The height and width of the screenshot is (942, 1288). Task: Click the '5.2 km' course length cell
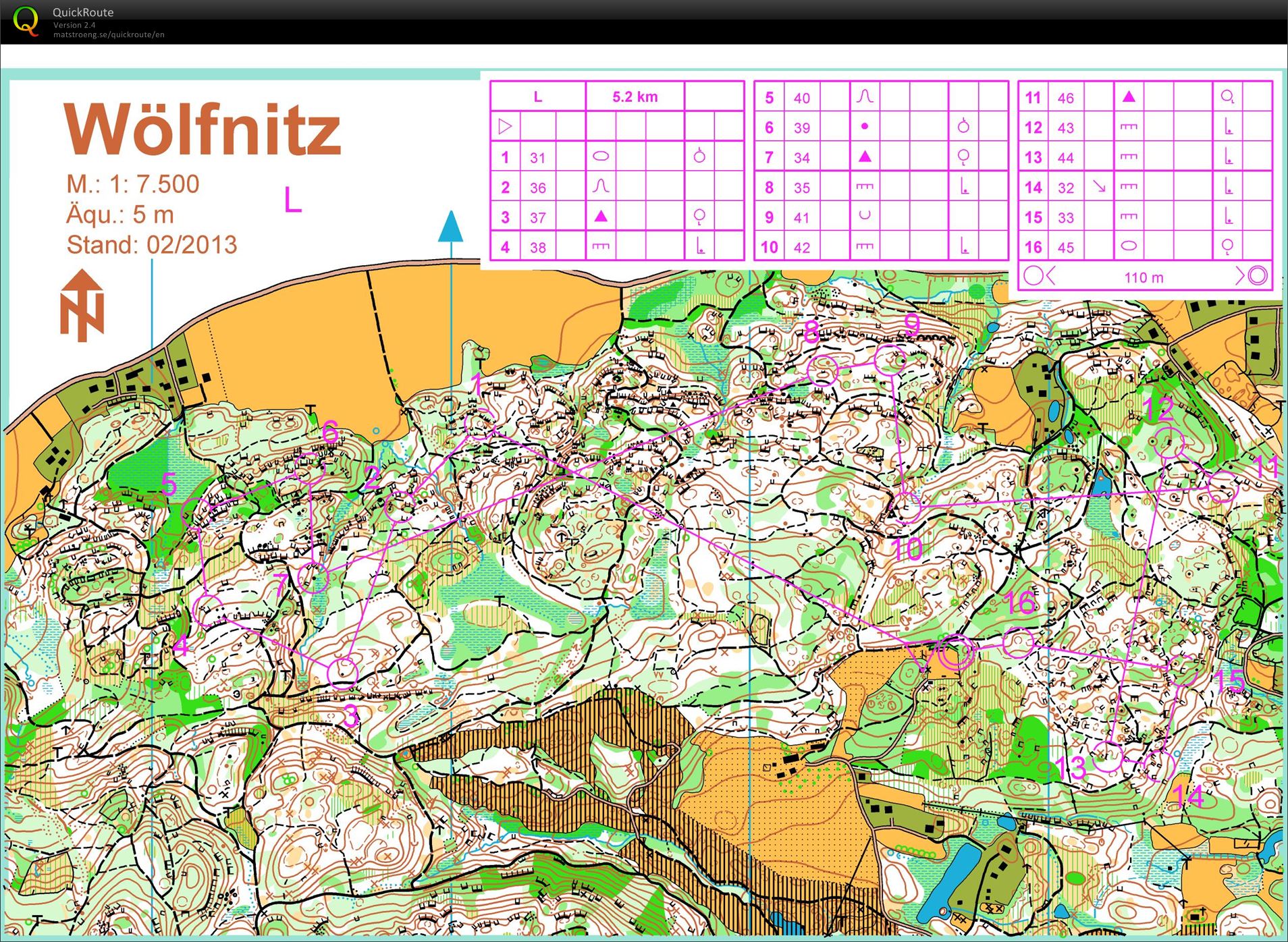click(635, 96)
